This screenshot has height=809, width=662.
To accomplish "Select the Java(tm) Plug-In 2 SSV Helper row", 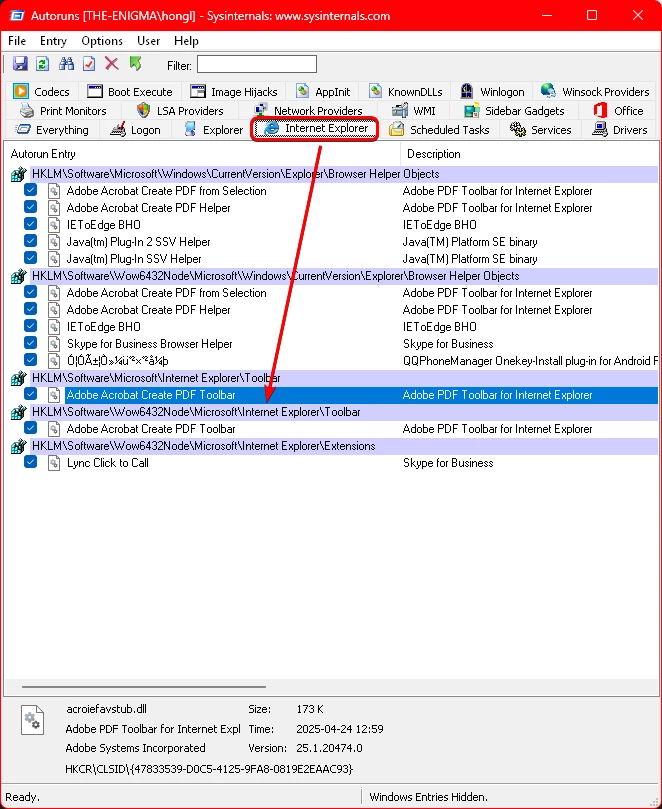I will point(333,241).
